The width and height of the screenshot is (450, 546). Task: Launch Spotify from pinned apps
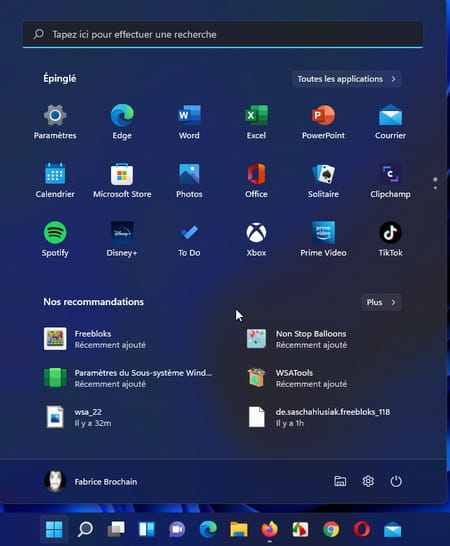pyautogui.click(x=55, y=239)
